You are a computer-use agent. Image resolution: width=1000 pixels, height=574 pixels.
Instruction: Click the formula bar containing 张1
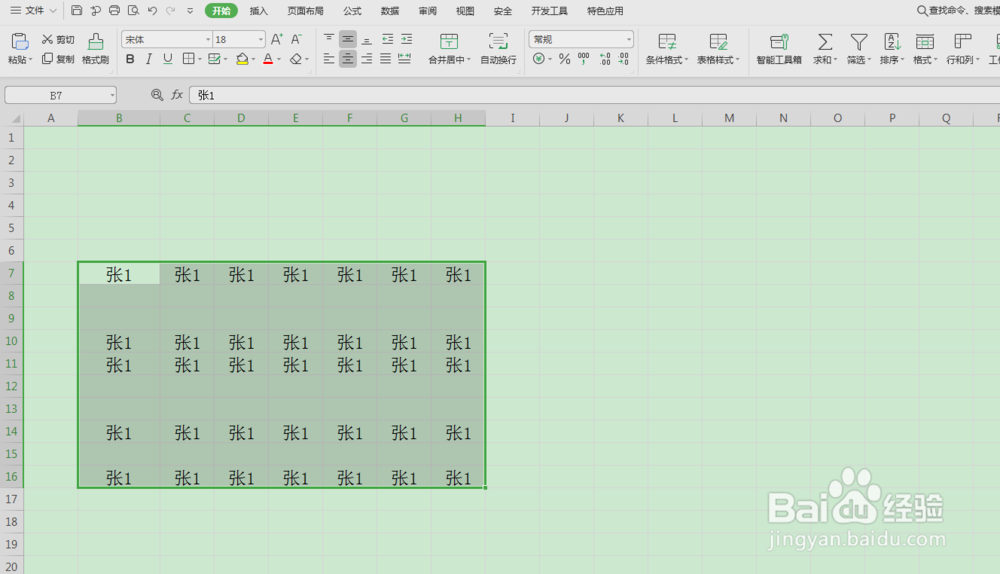tap(594, 95)
